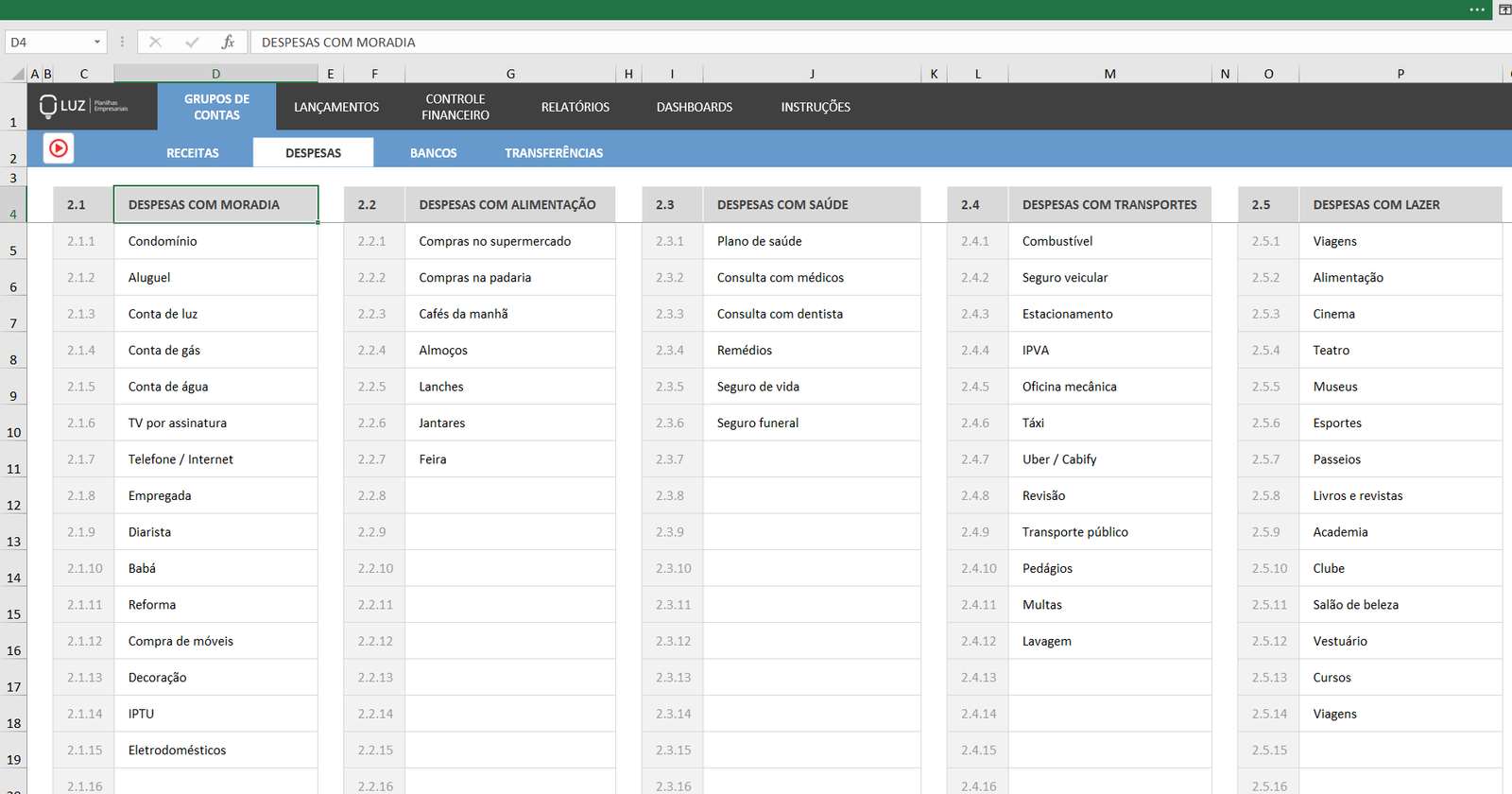Select the RECEITAS sub-tab
This screenshot has height=794, width=1512.
click(x=193, y=152)
